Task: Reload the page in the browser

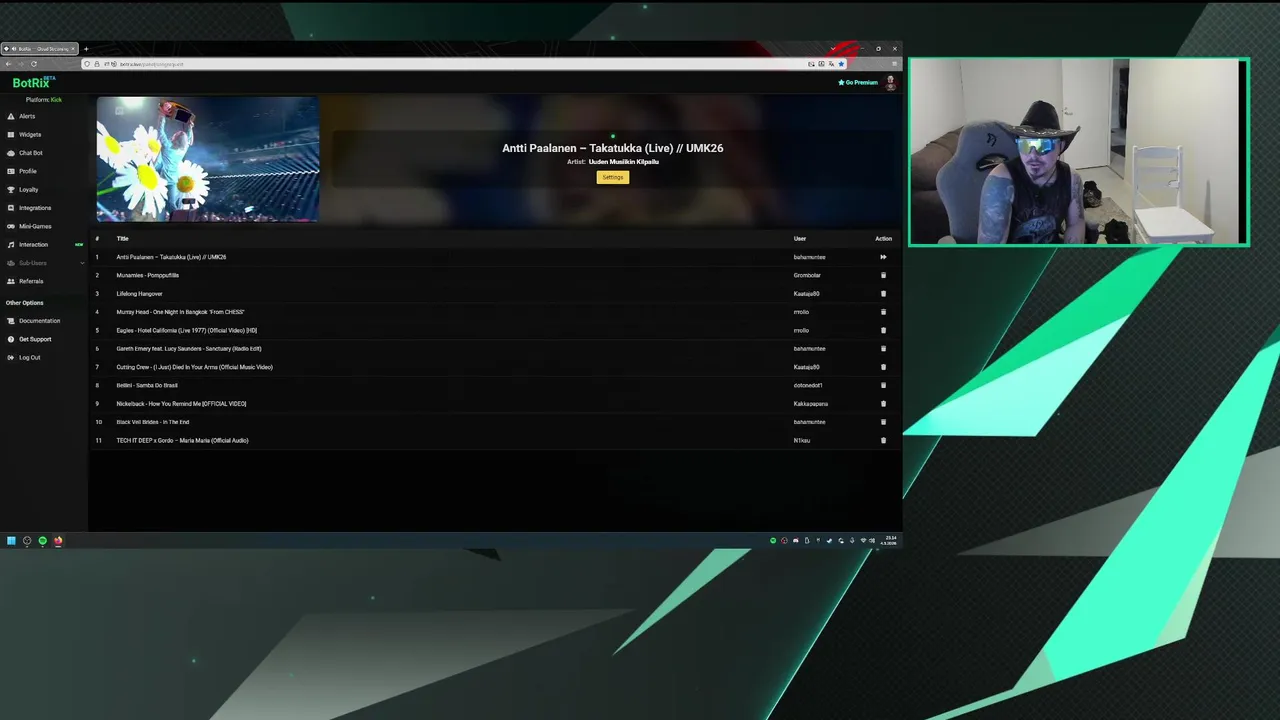Action: tap(34, 64)
